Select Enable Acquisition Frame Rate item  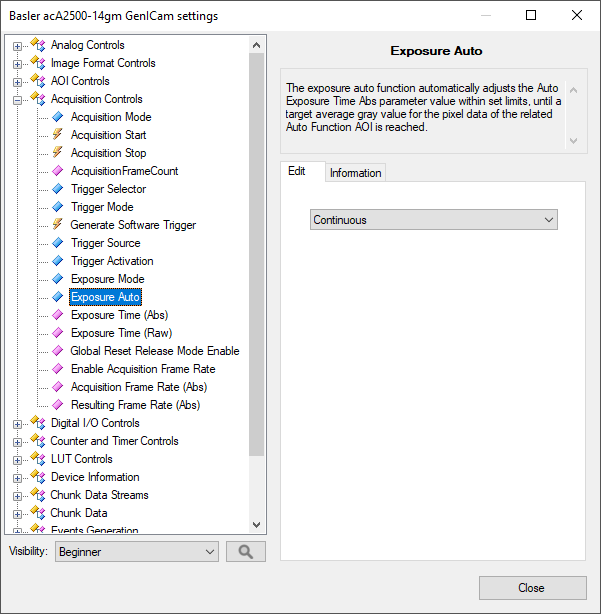[x=142, y=369]
